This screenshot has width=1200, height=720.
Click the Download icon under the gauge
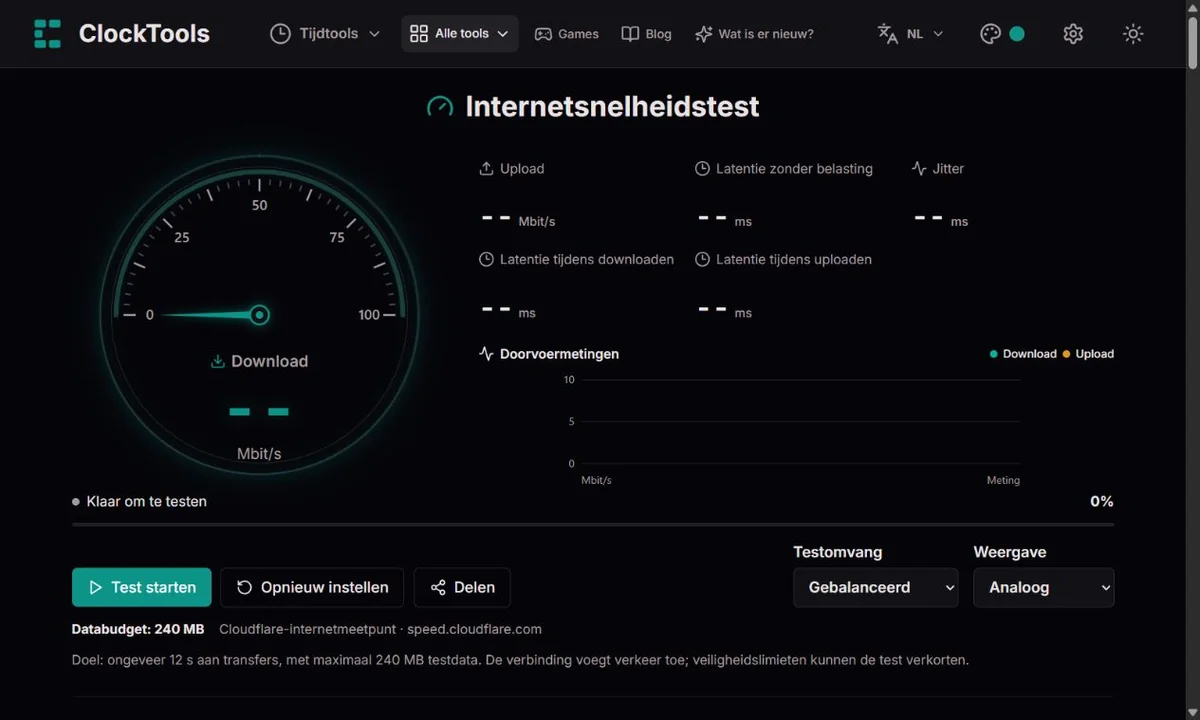(217, 362)
